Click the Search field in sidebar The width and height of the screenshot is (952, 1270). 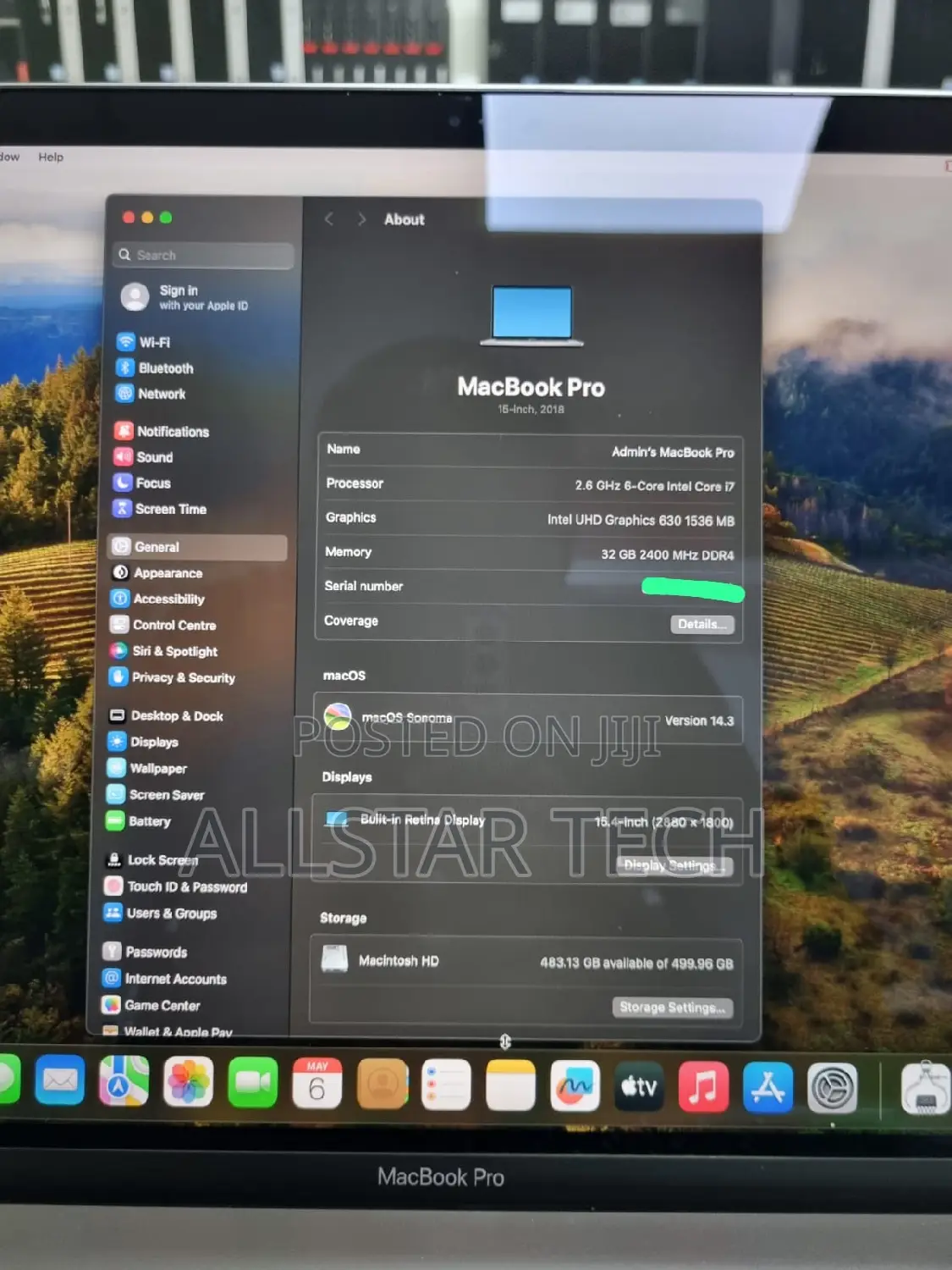(x=203, y=255)
